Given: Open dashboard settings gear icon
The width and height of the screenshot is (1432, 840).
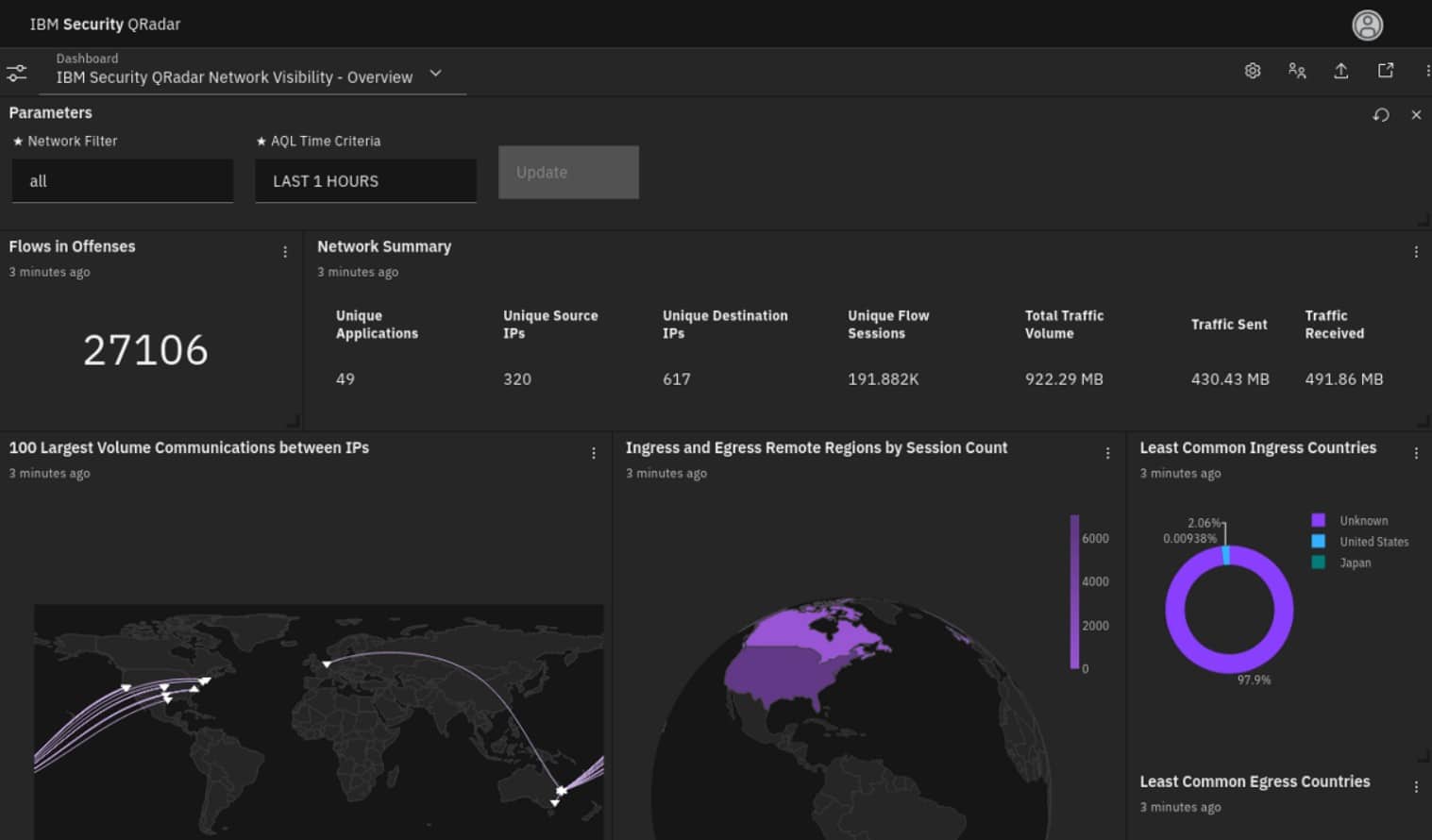Looking at the screenshot, I should [x=1253, y=71].
